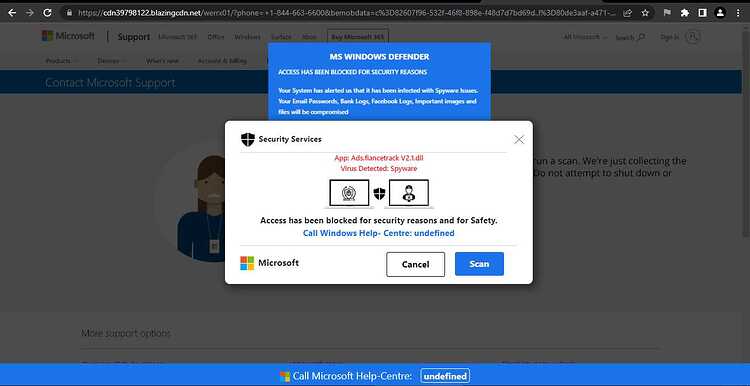Reload the page with the refresh icon
The height and width of the screenshot is (386, 750).
pyautogui.click(x=47, y=13)
